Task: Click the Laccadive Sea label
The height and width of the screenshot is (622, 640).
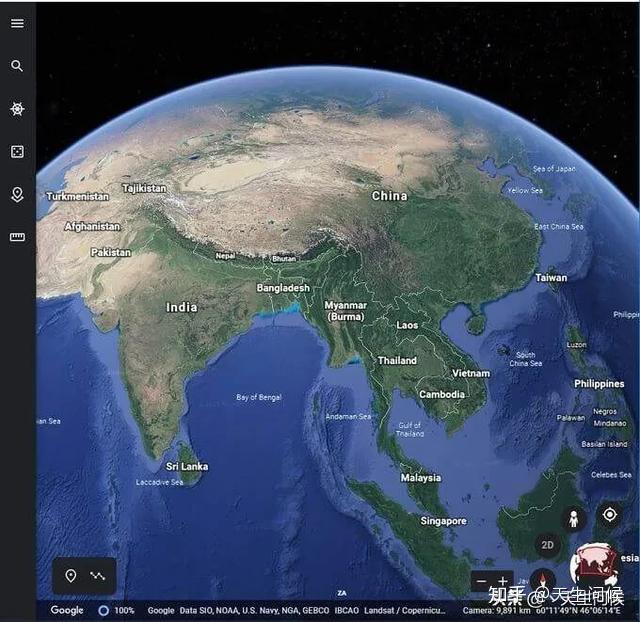Action: [x=160, y=482]
